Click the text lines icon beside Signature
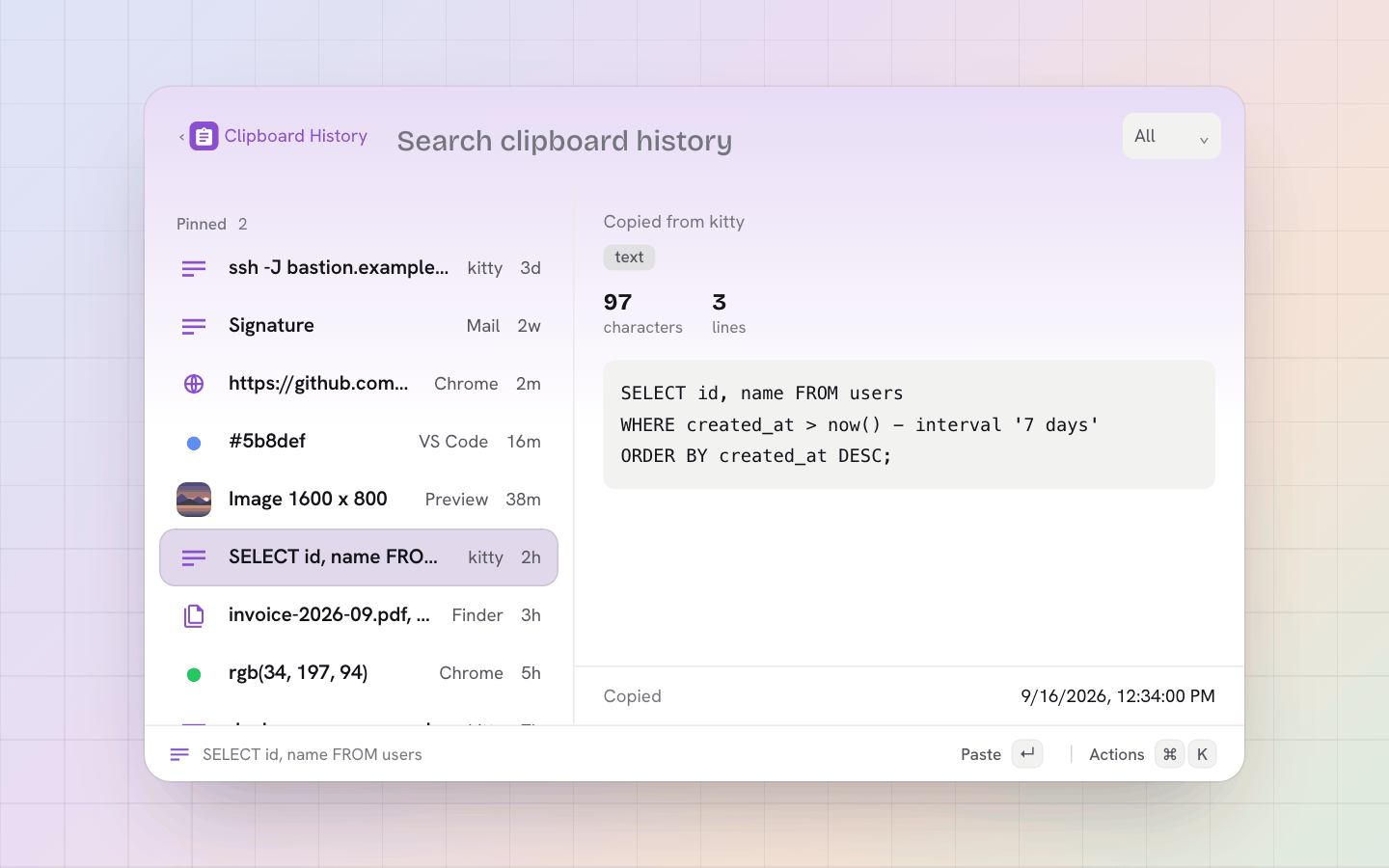This screenshot has height=868, width=1389. tap(194, 326)
